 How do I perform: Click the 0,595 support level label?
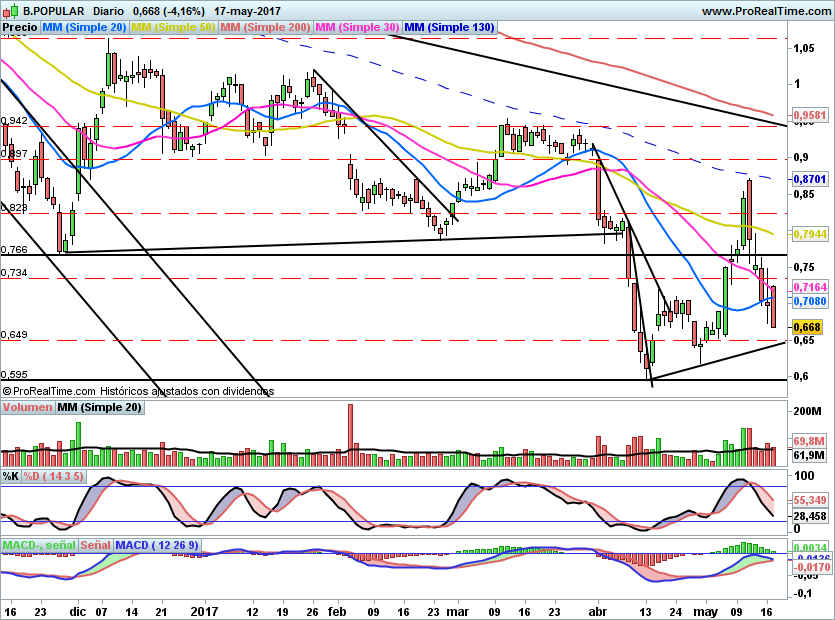coord(14,375)
